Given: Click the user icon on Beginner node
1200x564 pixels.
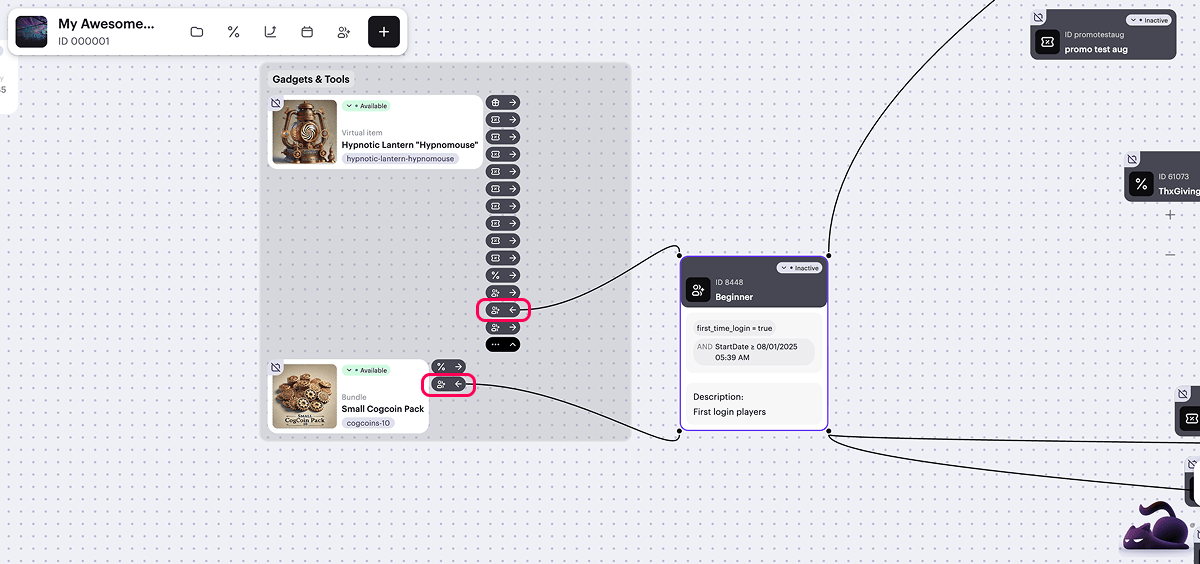Looking at the screenshot, I should tap(697, 290).
